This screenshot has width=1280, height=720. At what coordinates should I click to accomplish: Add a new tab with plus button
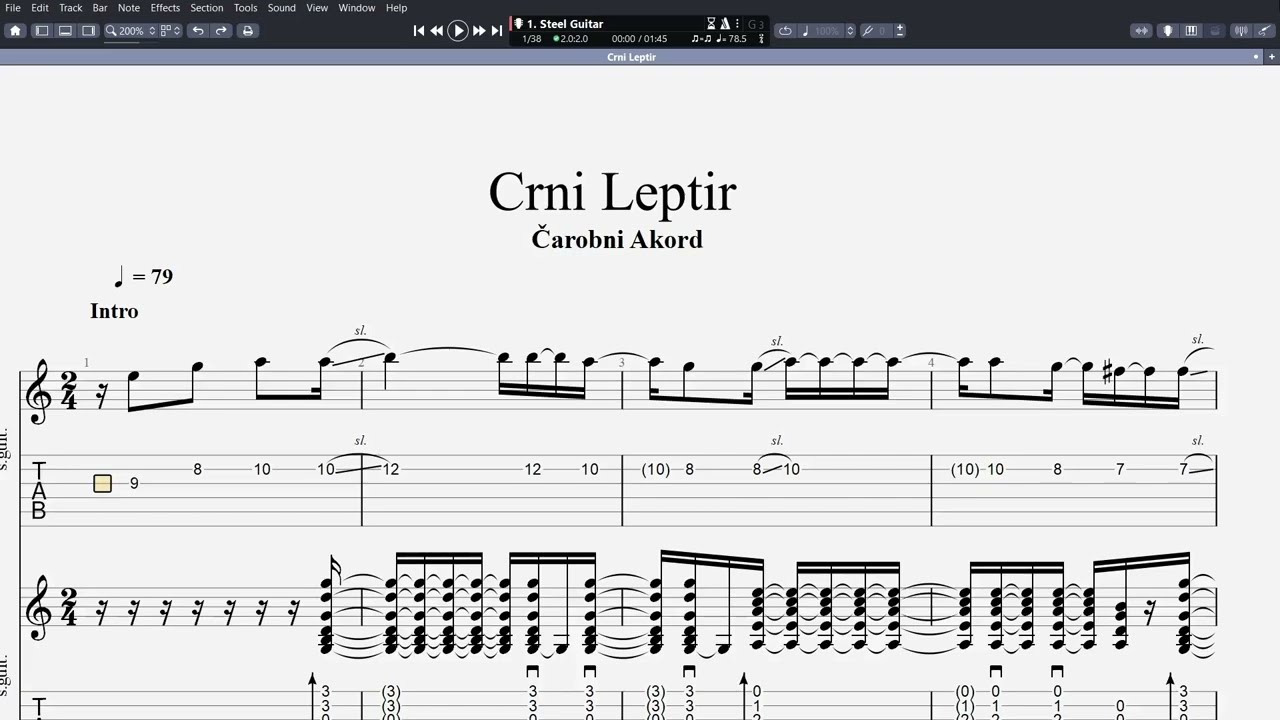(x=1271, y=57)
